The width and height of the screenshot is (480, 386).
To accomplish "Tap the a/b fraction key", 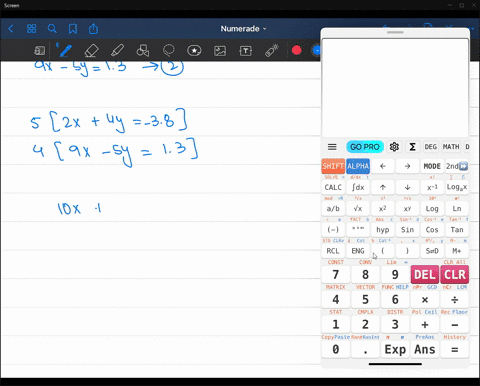I will pos(333,209).
